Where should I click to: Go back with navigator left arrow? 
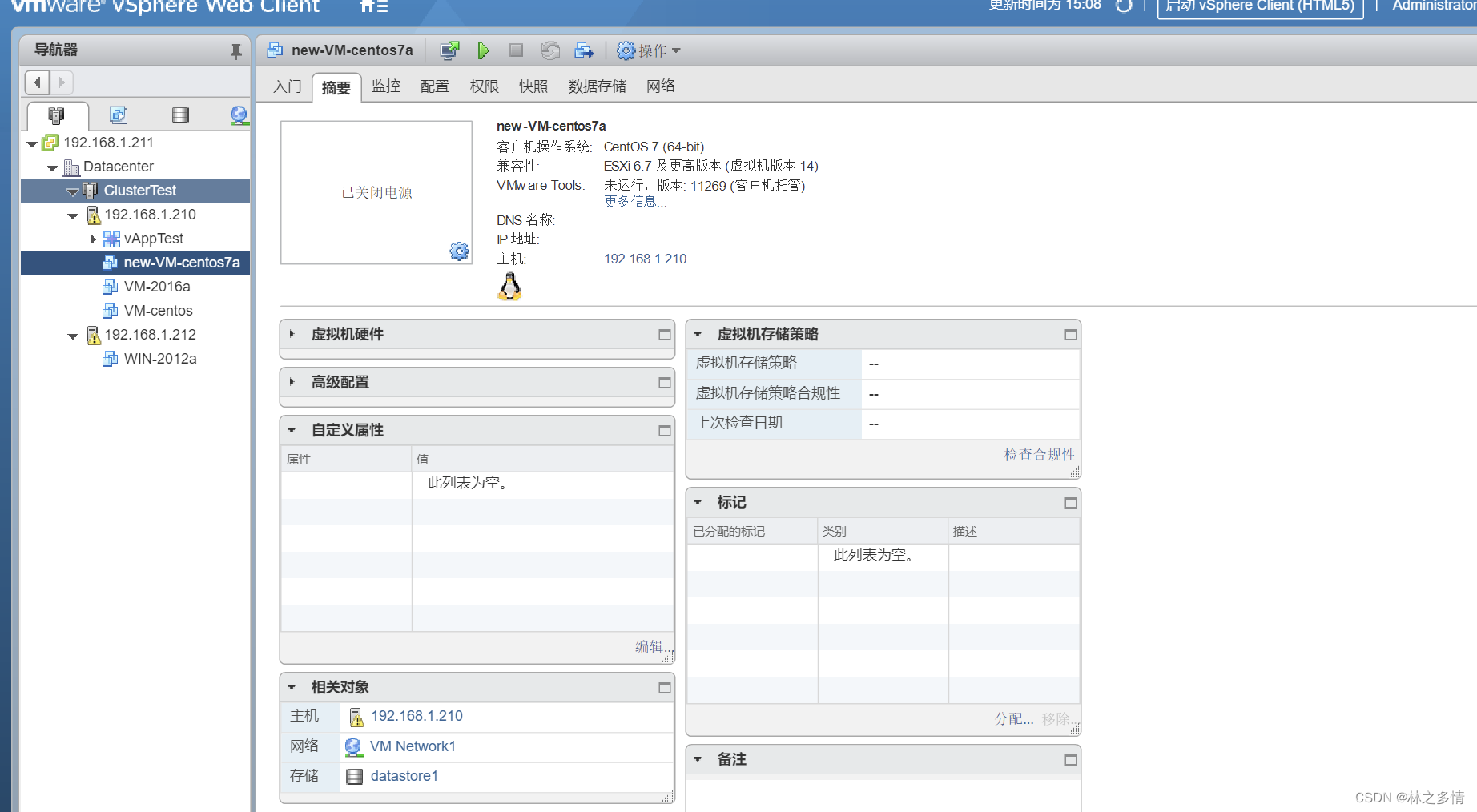click(x=37, y=82)
